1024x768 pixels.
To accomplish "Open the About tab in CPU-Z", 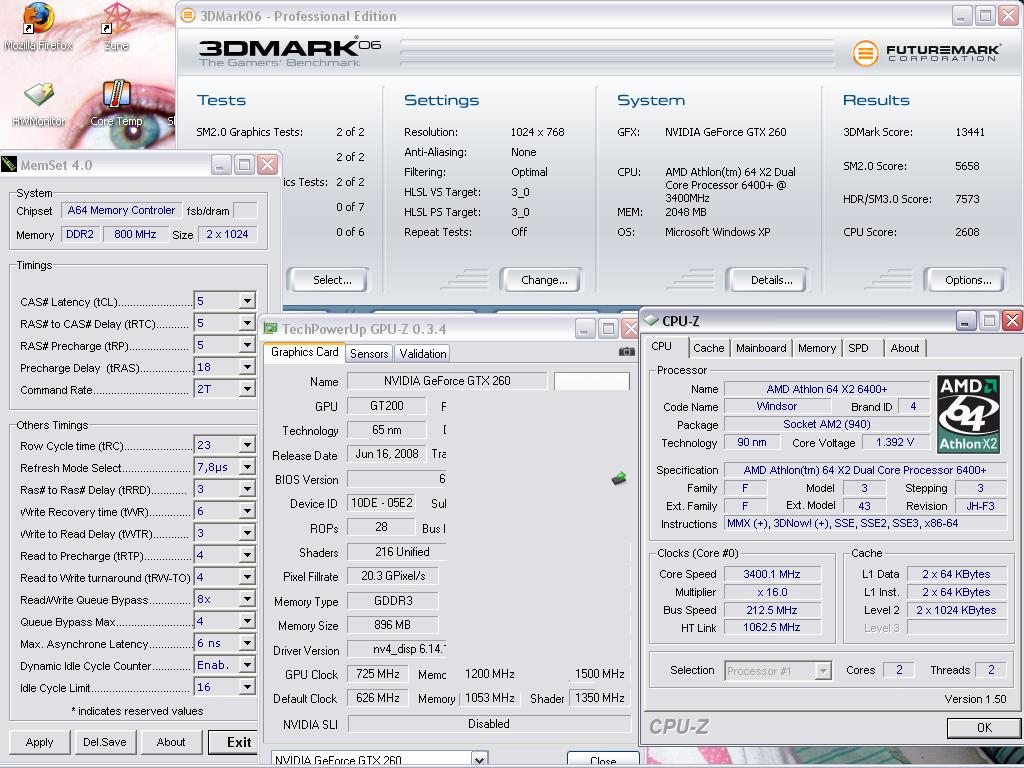I will coord(904,348).
